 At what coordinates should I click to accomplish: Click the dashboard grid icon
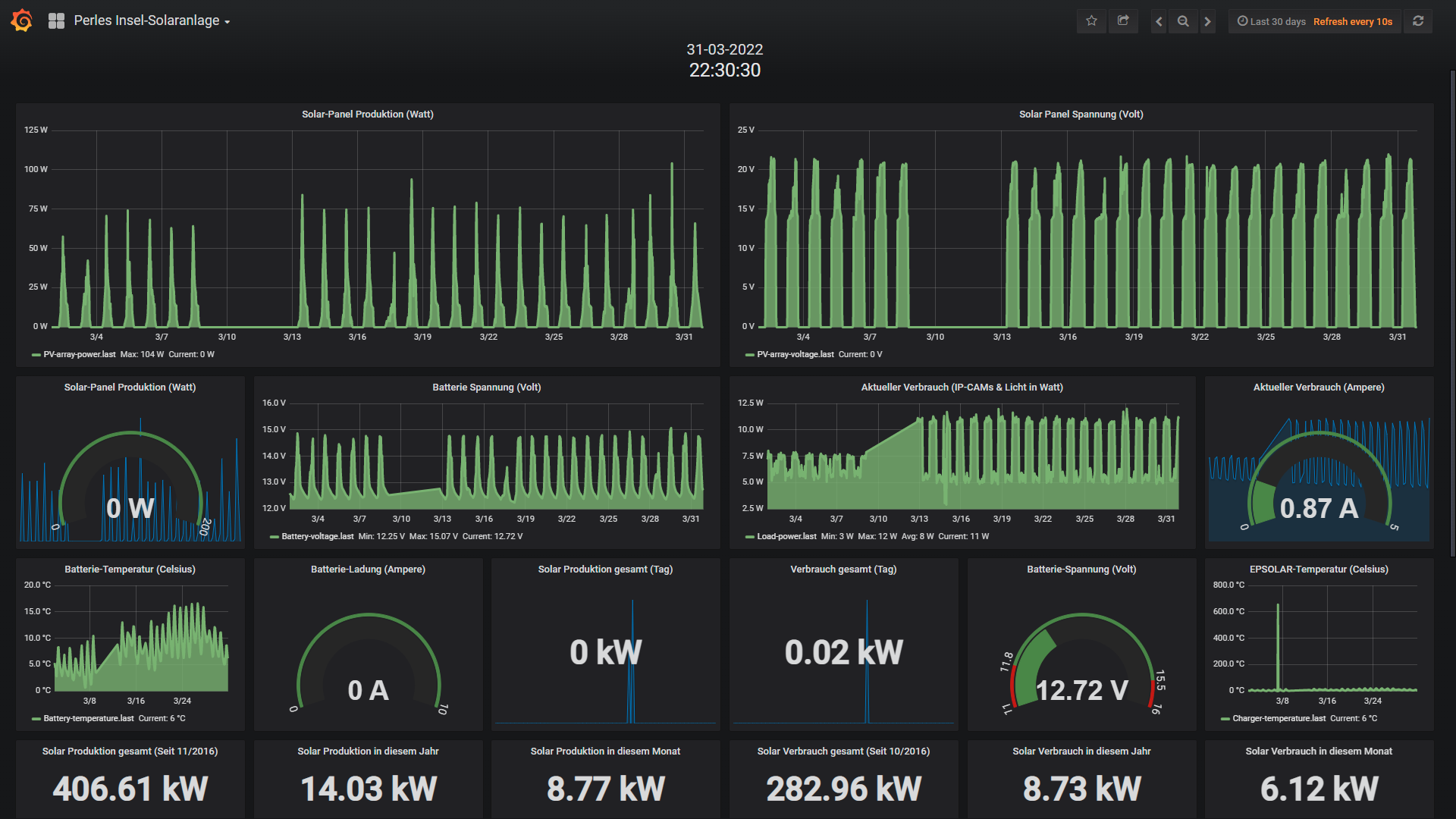point(56,21)
